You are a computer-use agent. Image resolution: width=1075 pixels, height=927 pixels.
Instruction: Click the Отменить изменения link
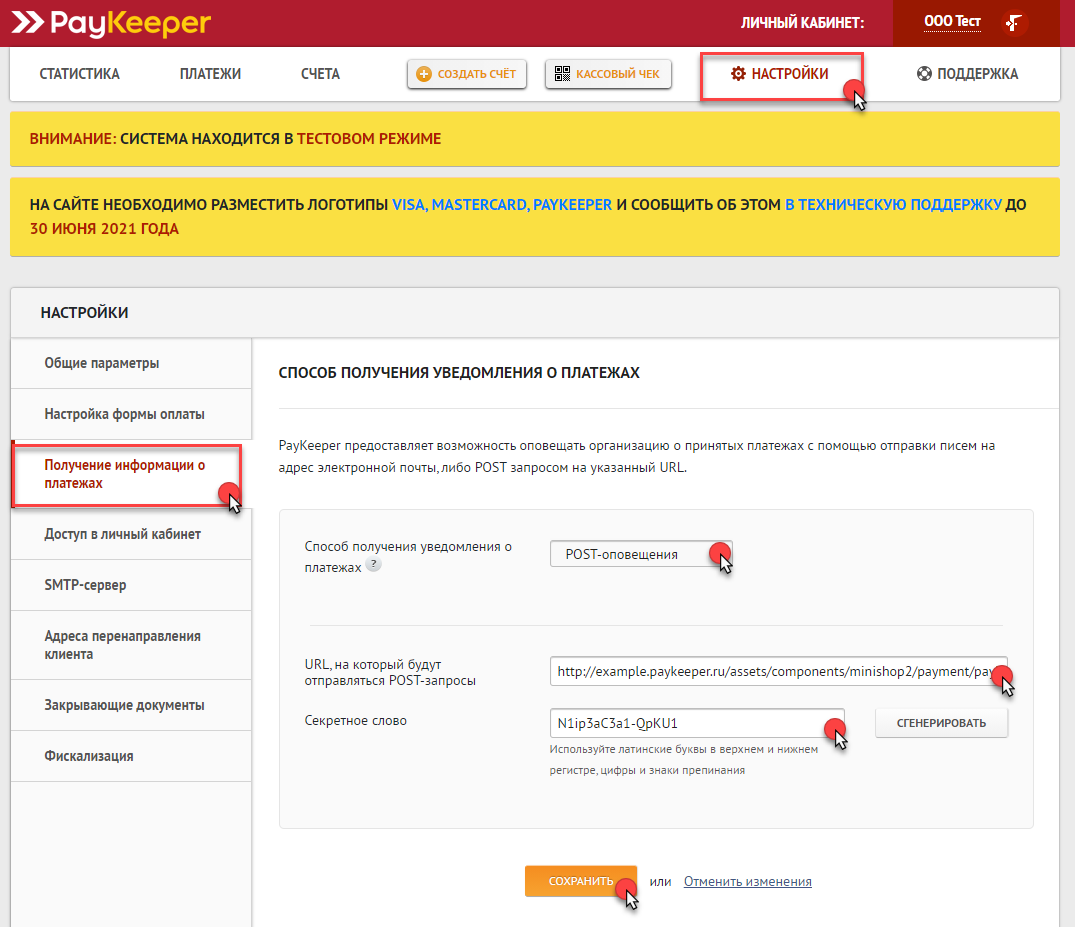[x=747, y=882]
